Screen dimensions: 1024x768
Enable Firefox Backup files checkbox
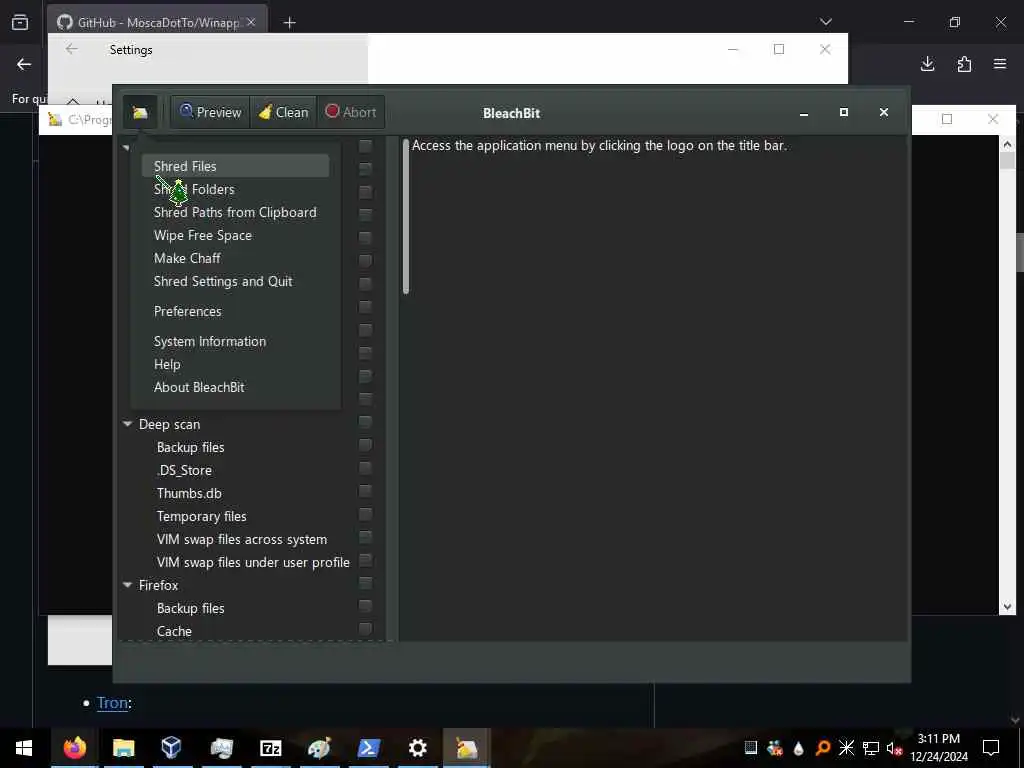pyautogui.click(x=366, y=606)
